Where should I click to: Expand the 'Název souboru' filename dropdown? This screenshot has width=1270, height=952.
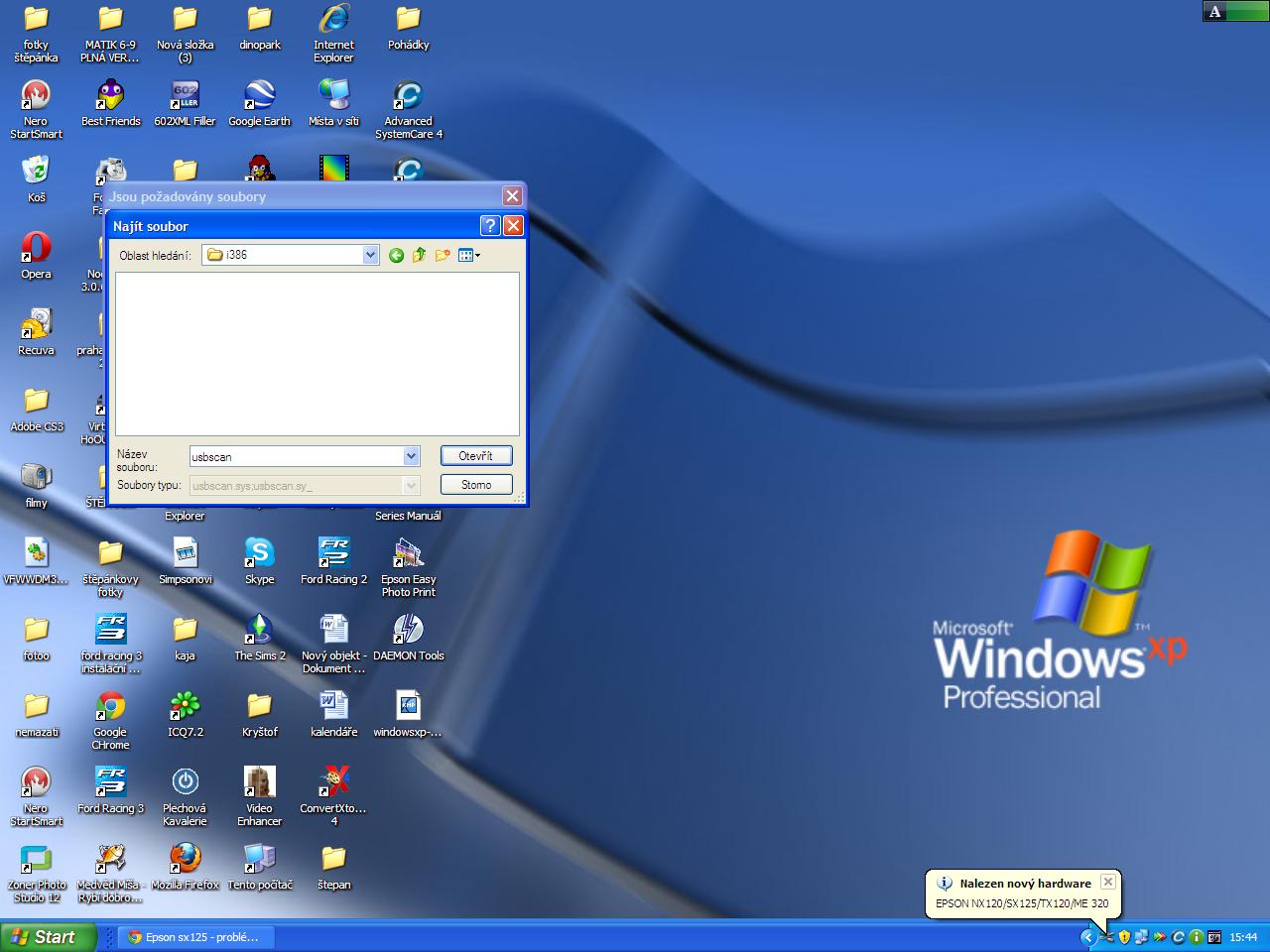(x=411, y=456)
